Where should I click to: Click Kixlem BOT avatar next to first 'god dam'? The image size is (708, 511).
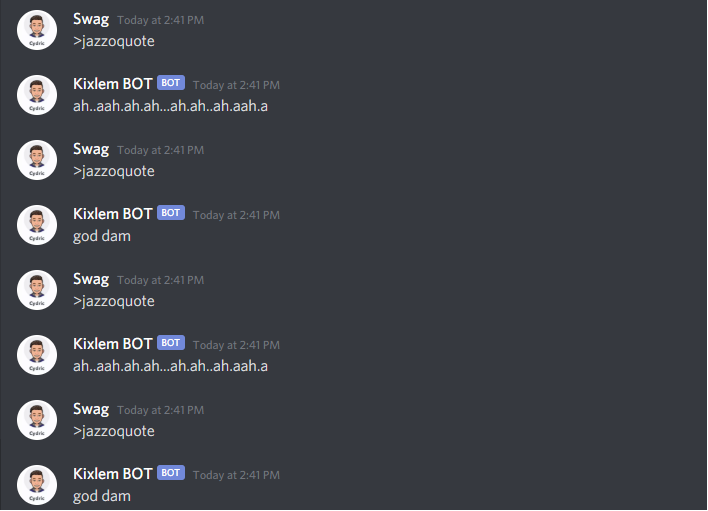[x=37, y=225]
